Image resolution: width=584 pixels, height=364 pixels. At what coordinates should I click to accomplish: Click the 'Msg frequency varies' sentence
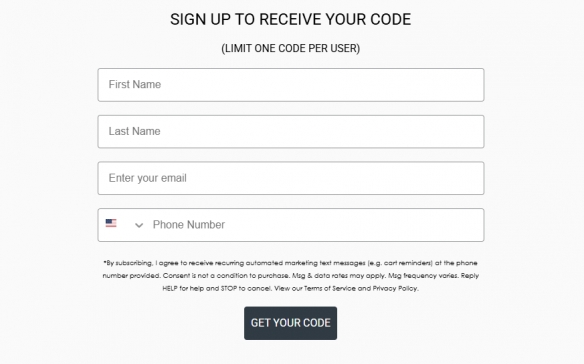coord(423,276)
